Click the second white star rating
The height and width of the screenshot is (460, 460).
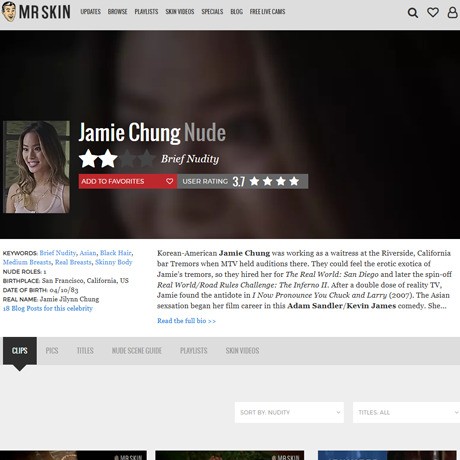(x=108, y=159)
